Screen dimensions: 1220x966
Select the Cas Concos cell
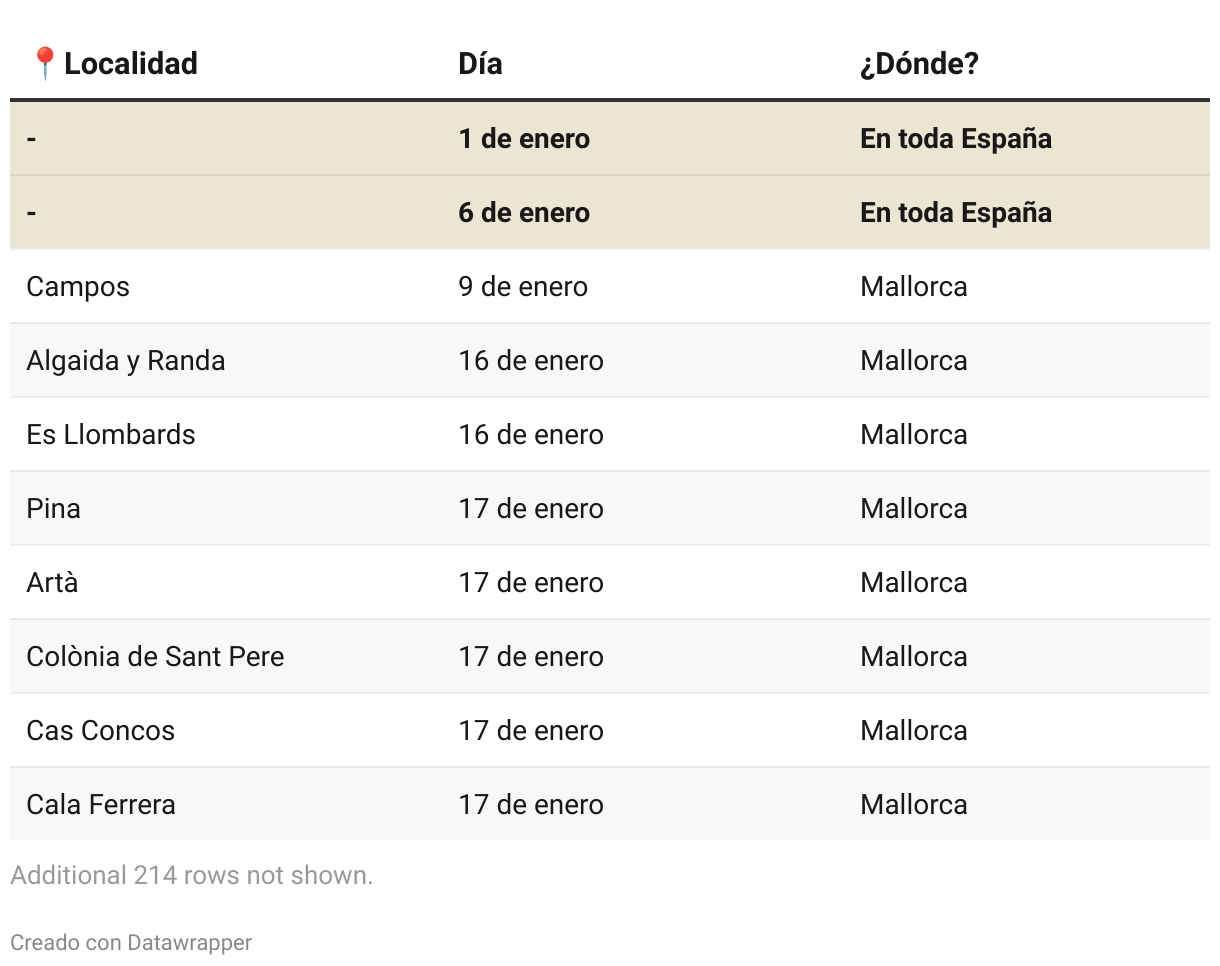pos(100,731)
